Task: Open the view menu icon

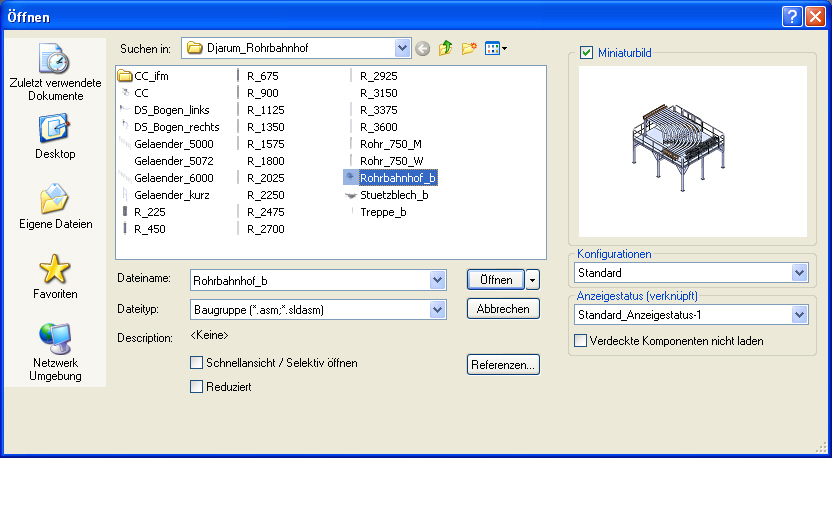Action: (x=496, y=48)
